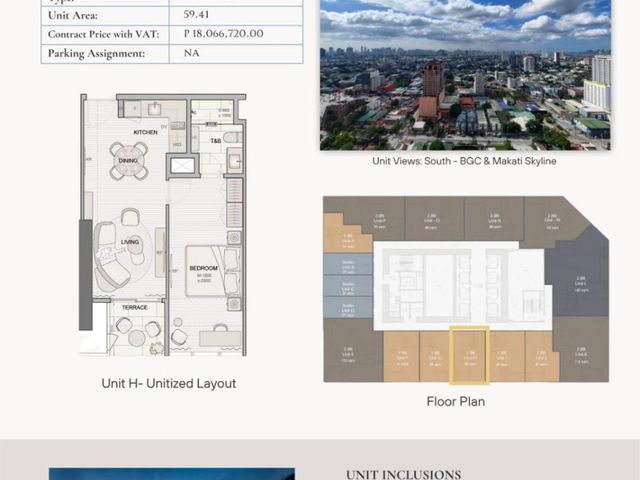Click the LIVING label in the layout
The width and height of the screenshot is (640, 480).
[130, 242]
